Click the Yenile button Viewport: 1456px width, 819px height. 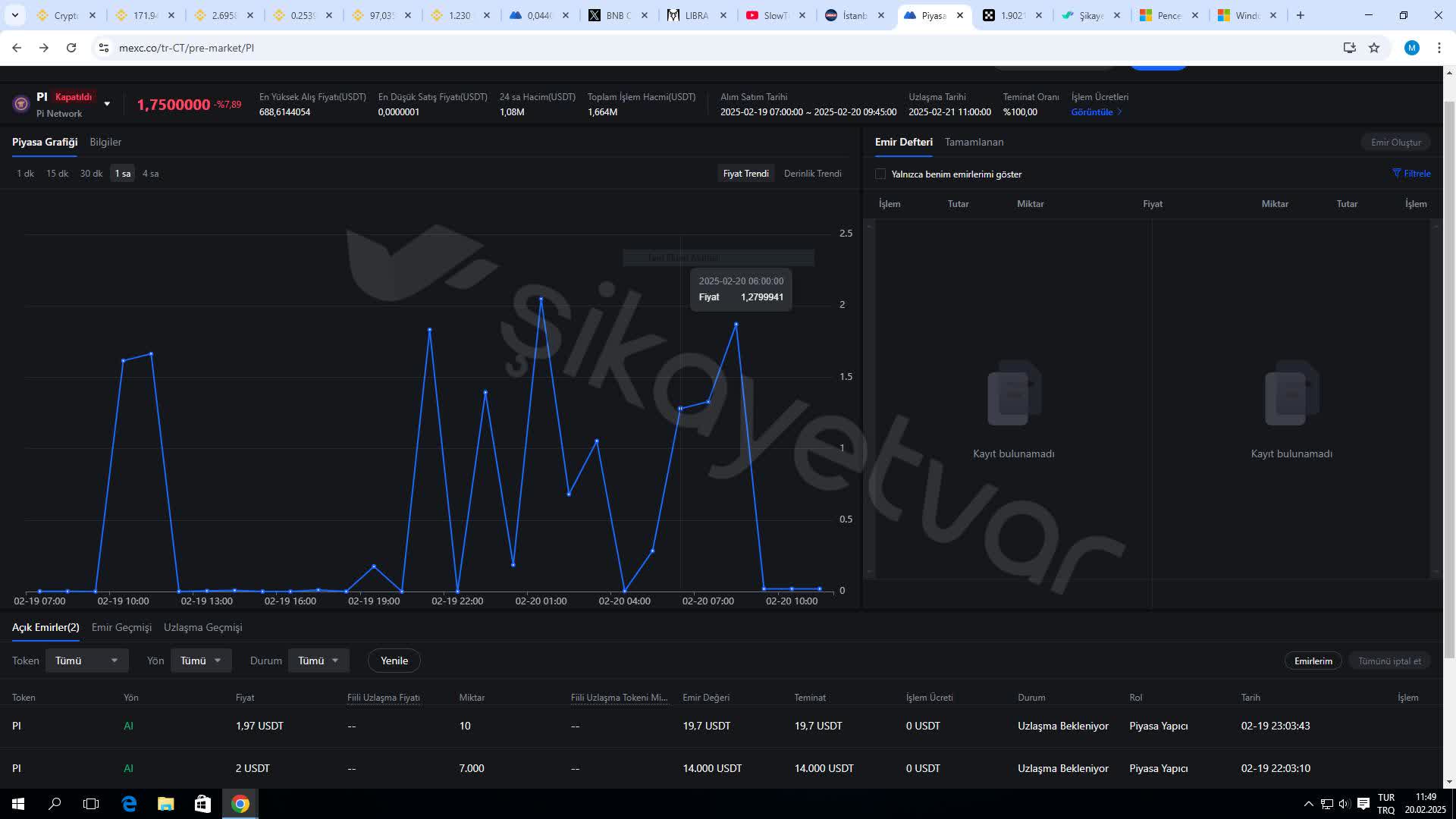tap(394, 660)
